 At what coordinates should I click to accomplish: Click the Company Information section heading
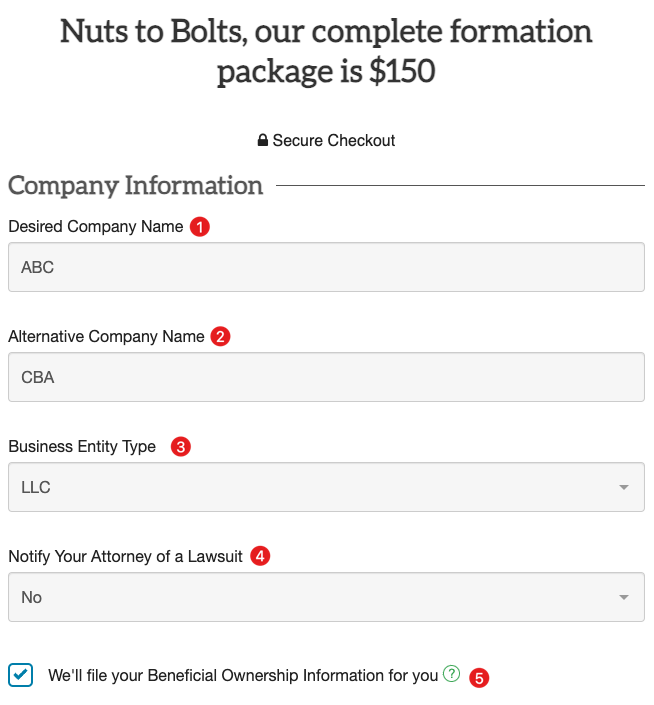pos(135,185)
